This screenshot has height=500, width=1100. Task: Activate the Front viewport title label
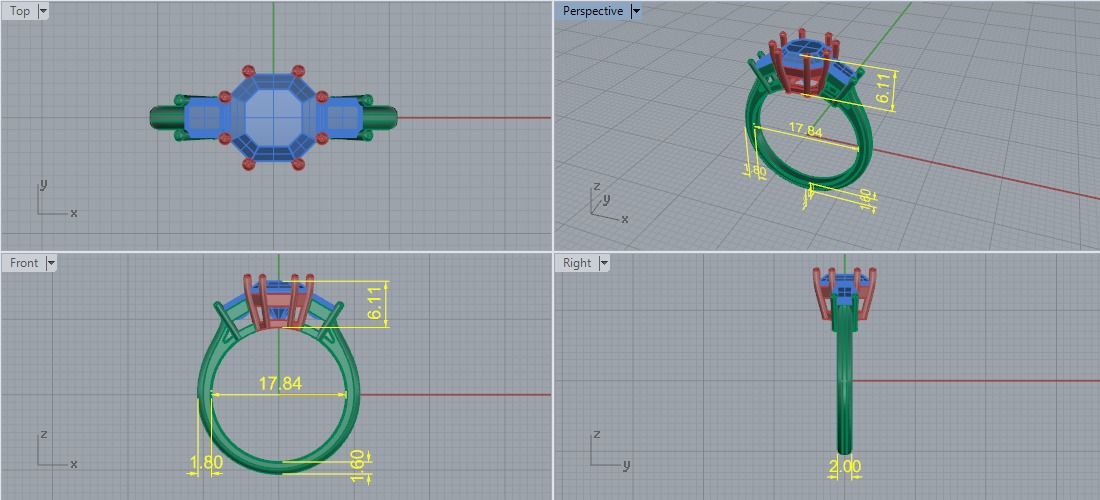click(24, 263)
